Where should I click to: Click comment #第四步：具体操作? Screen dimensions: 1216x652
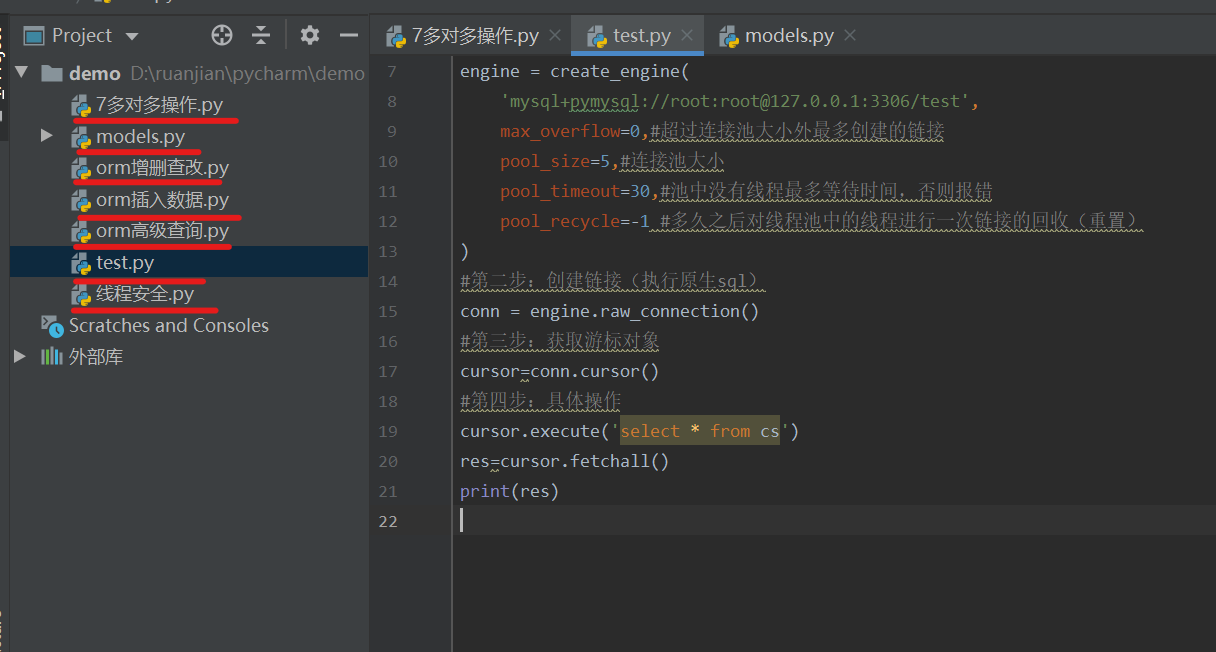[541, 401]
